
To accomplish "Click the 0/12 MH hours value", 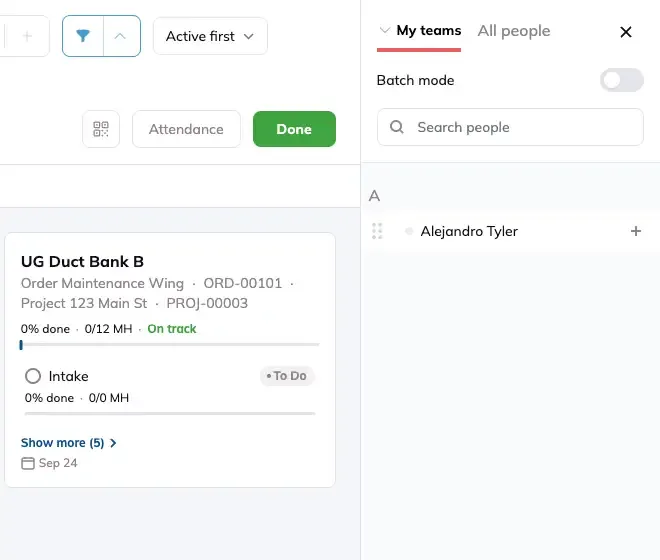I will pos(108,329).
